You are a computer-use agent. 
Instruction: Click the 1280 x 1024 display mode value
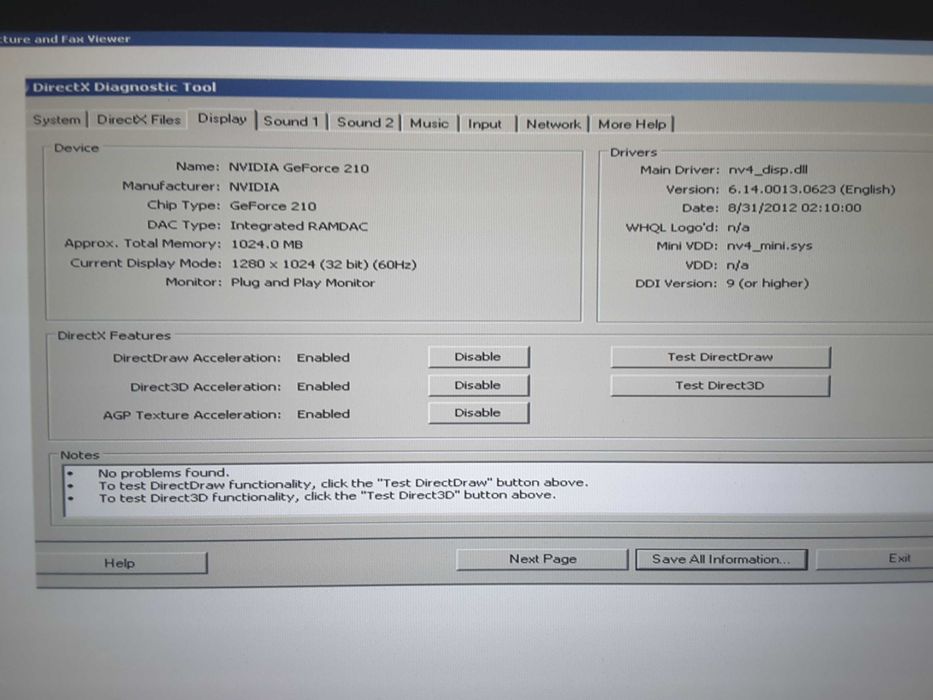pos(324,264)
